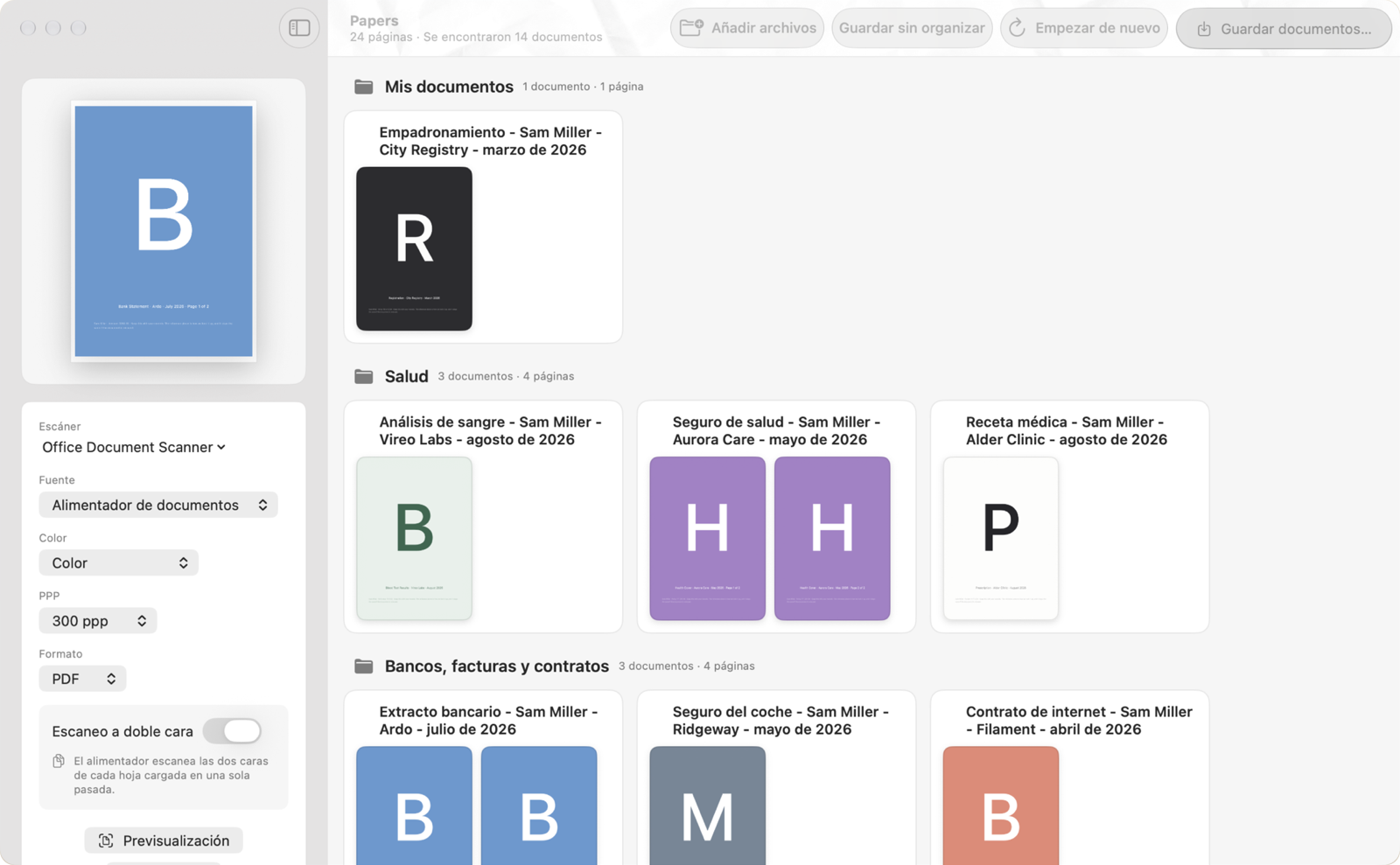Click Guardar sin organizar
The image size is (1400, 865).
pos(912,28)
